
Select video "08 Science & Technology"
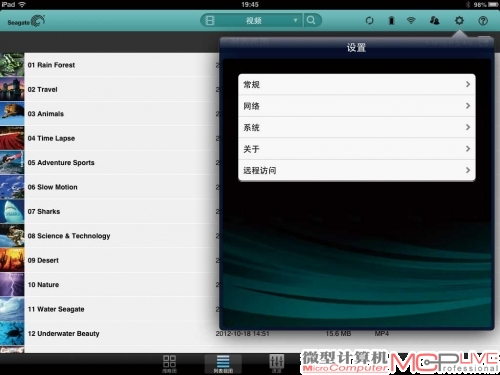click(69, 236)
